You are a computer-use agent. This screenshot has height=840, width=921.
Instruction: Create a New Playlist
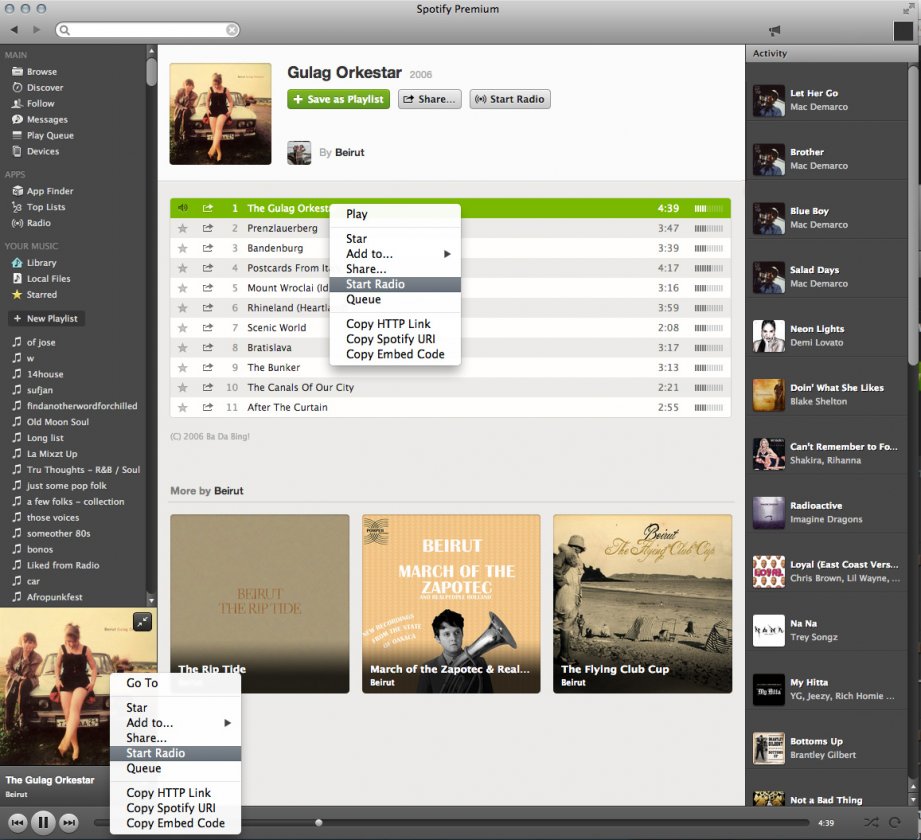coord(46,318)
